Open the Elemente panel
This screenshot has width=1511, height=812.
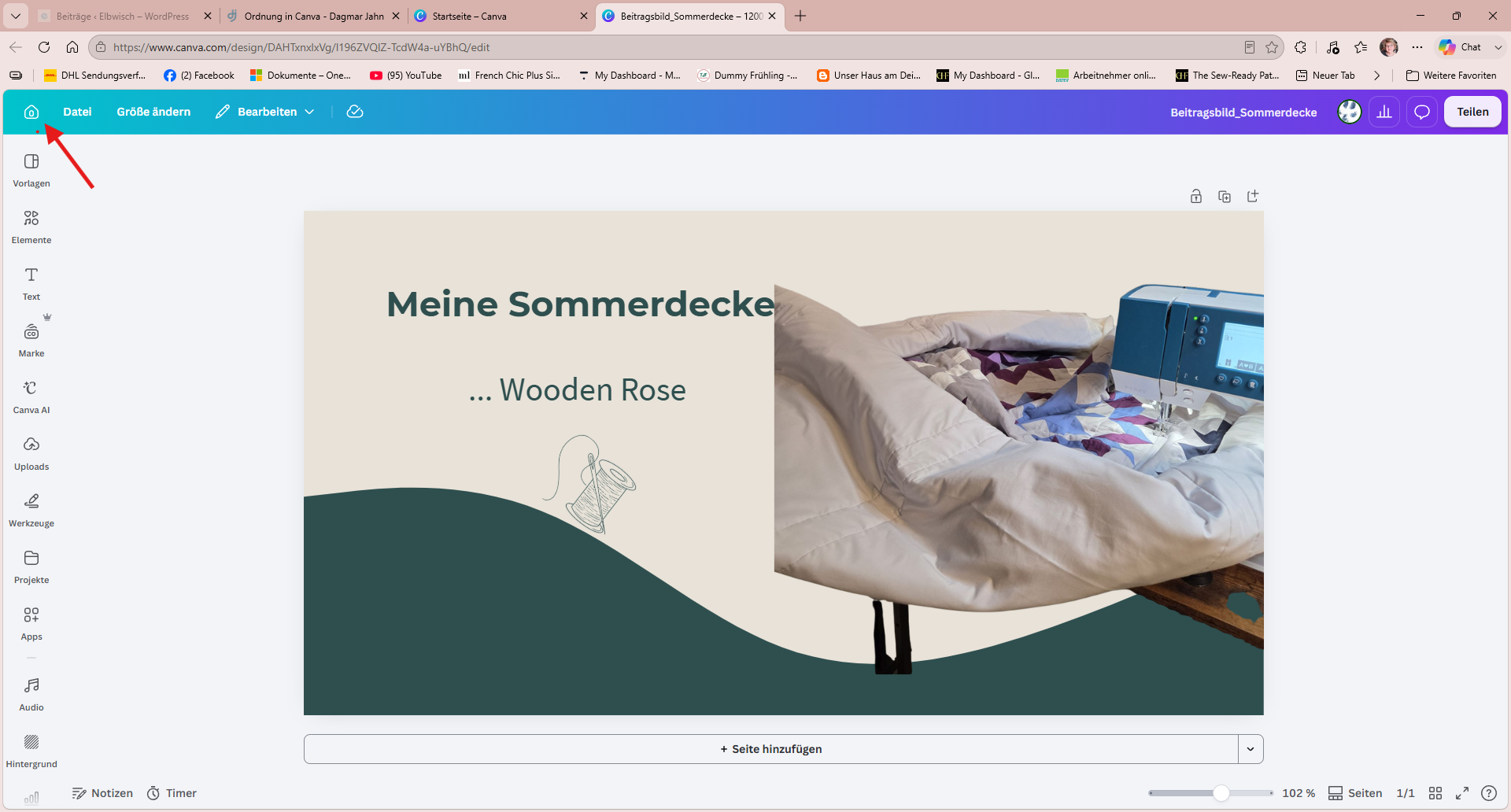point(31,227)
